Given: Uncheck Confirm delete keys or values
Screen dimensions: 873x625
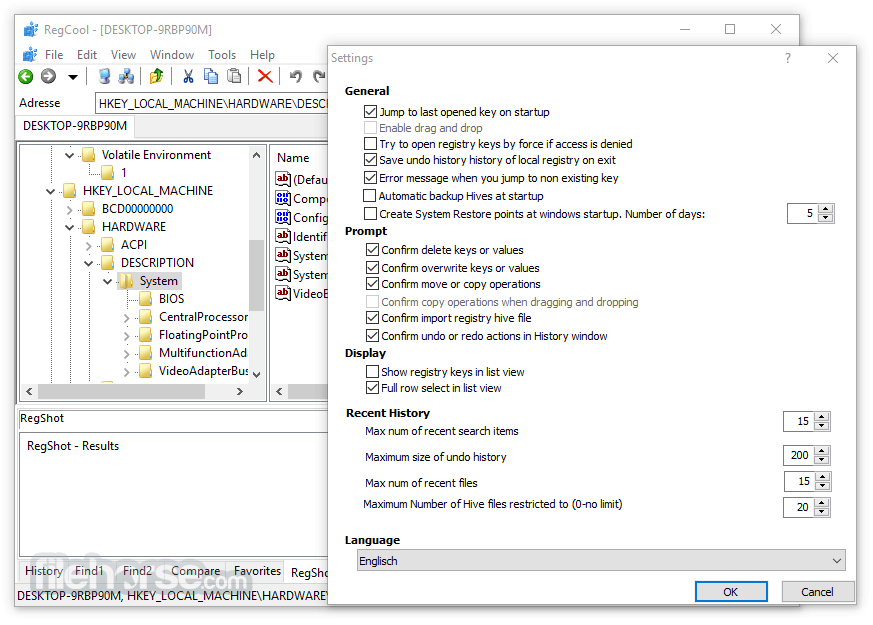Looking at the screenshot, I should coord(372,249).
